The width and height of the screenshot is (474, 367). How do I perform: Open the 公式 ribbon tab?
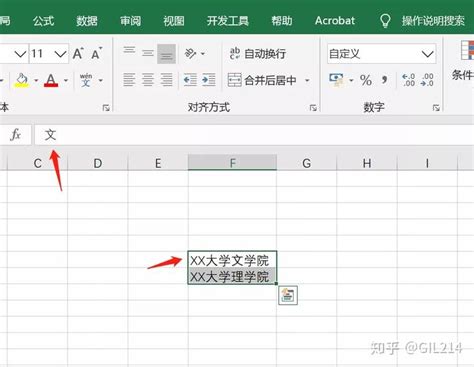click(43, 21)
